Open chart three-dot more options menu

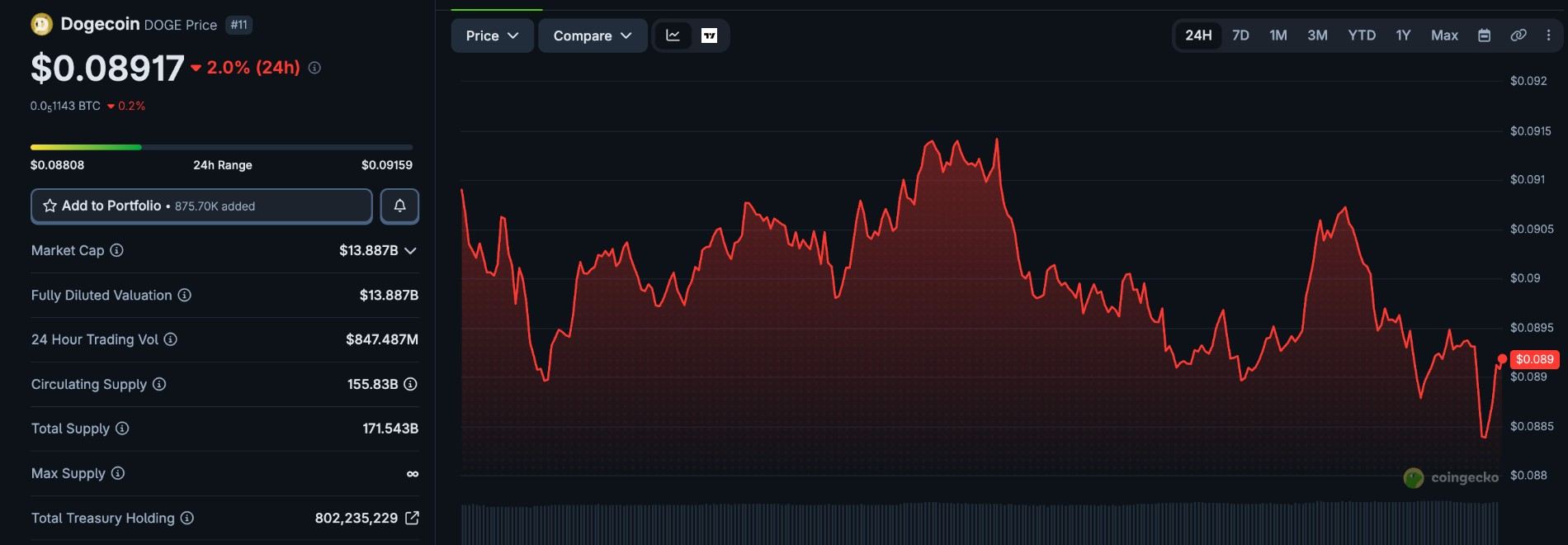[x=1548, y=36]
